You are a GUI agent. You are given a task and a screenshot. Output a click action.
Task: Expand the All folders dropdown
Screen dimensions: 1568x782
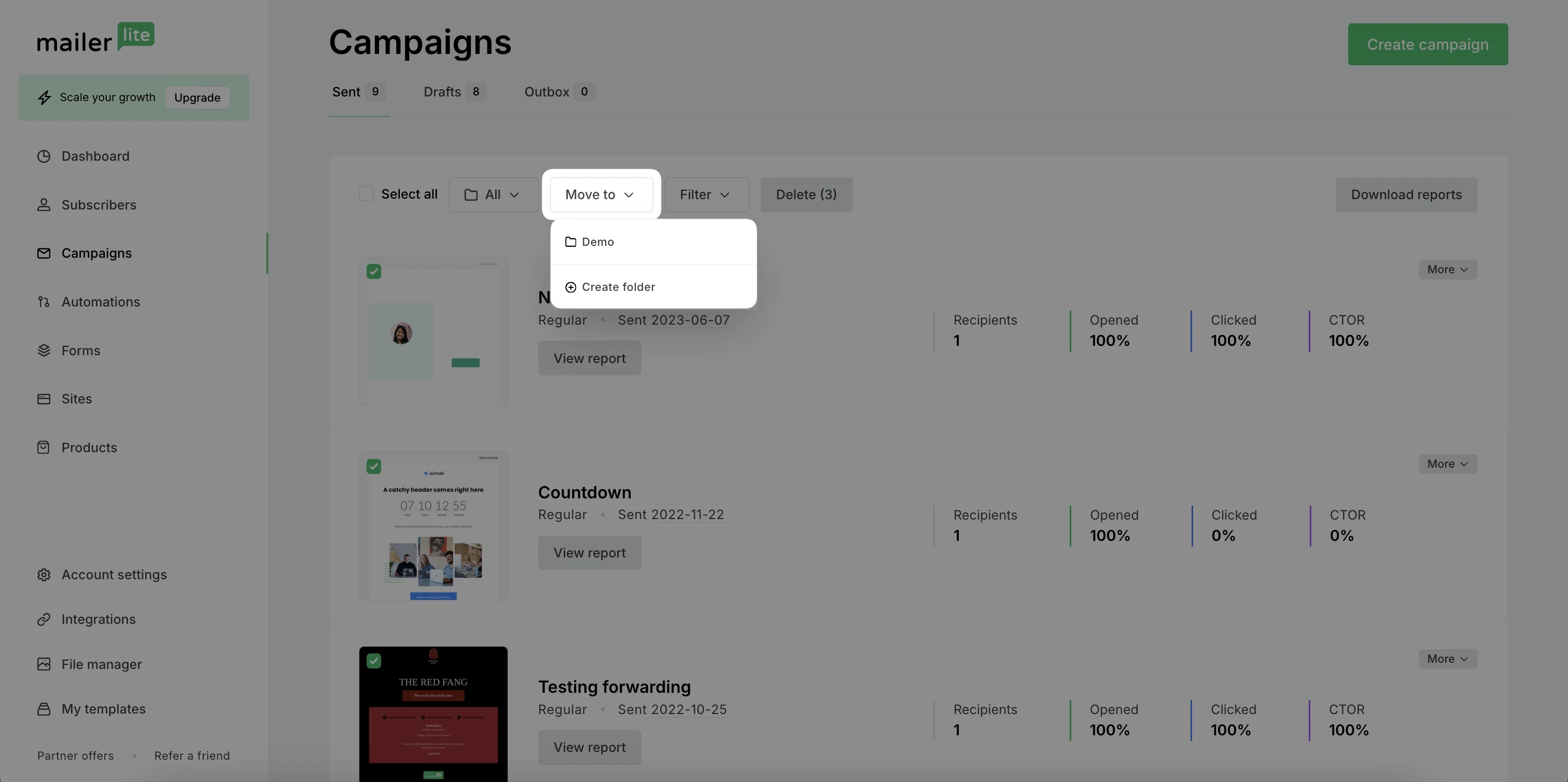pos(493,195)
